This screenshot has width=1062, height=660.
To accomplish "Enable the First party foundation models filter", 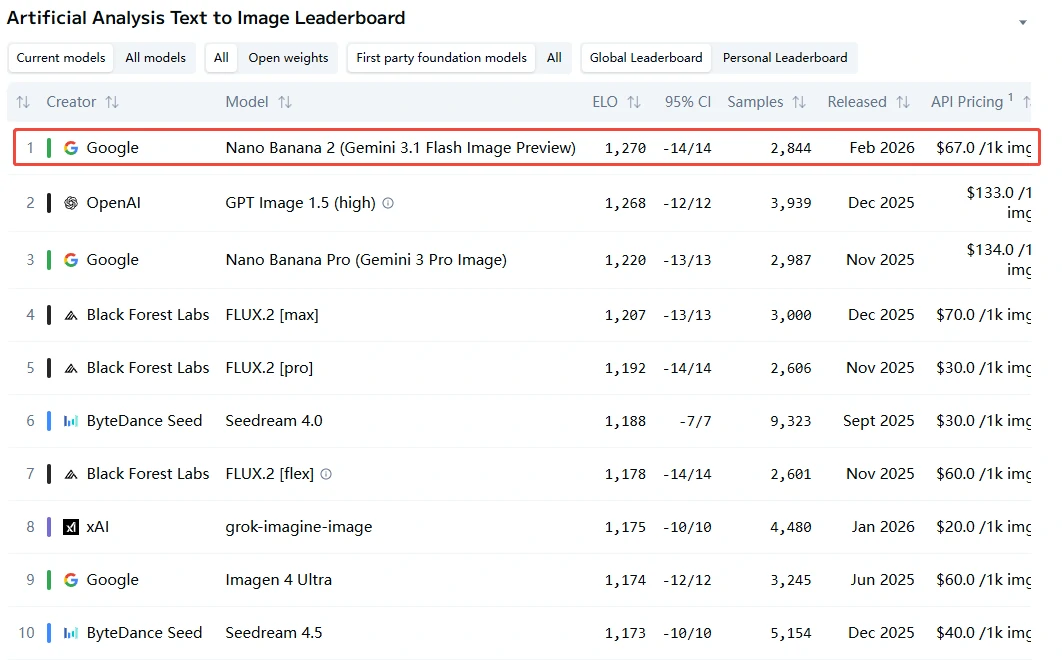I will pos(440,58).
